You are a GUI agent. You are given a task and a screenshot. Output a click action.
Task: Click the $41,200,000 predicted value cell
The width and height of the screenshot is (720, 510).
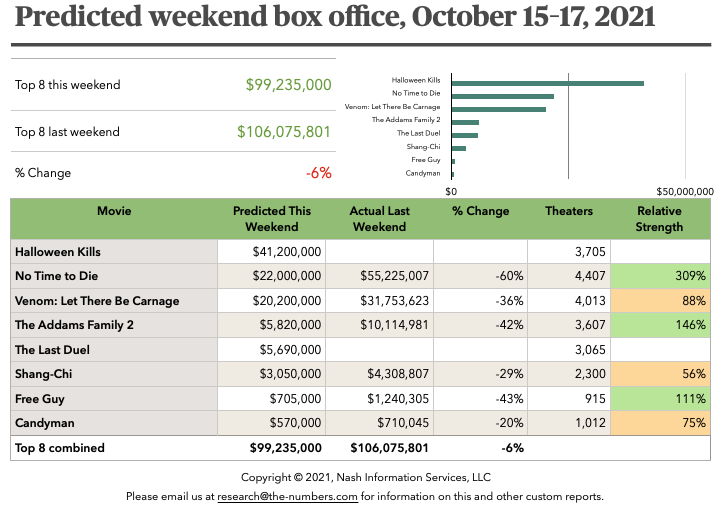coord(272,252)
